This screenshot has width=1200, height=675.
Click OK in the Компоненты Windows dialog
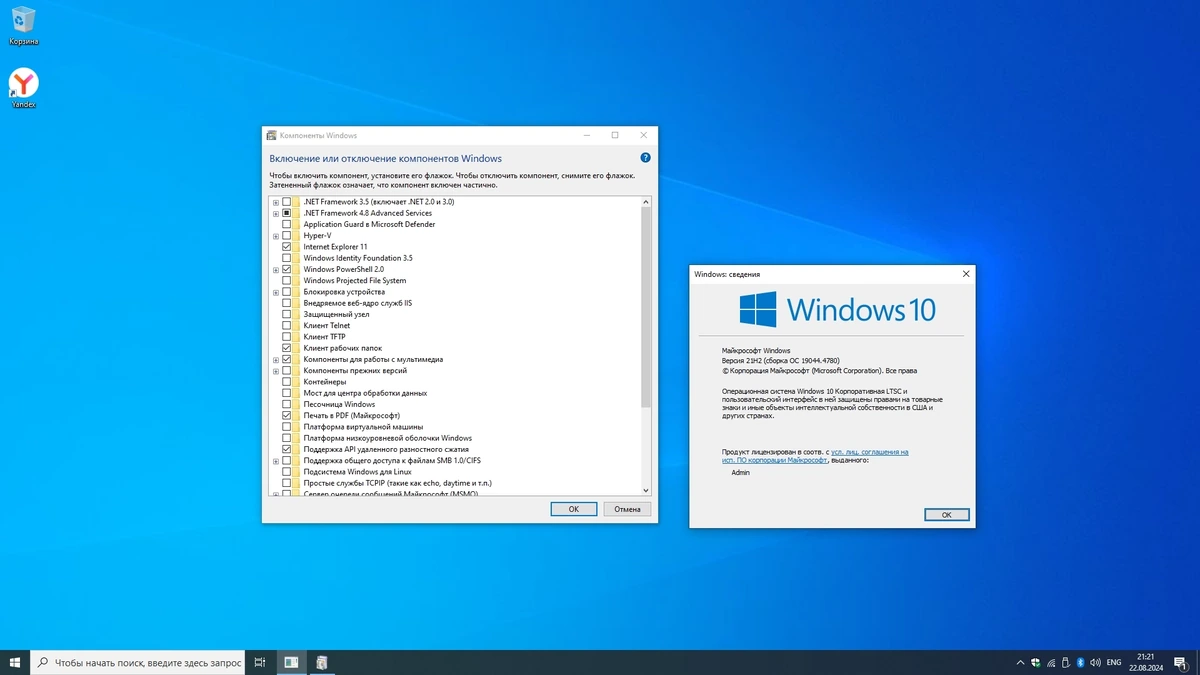pyautogui.click(x=574, y=509)
